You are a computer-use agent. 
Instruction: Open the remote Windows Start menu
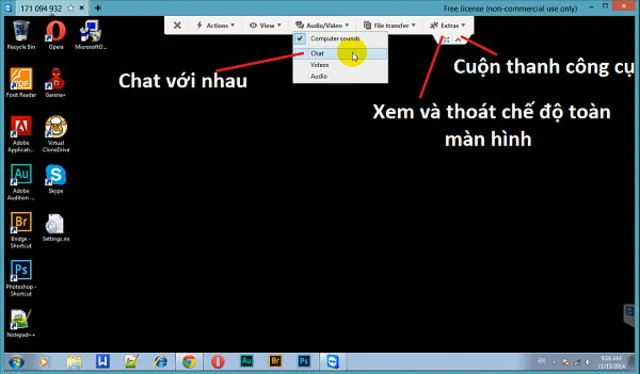coord(16,362)
